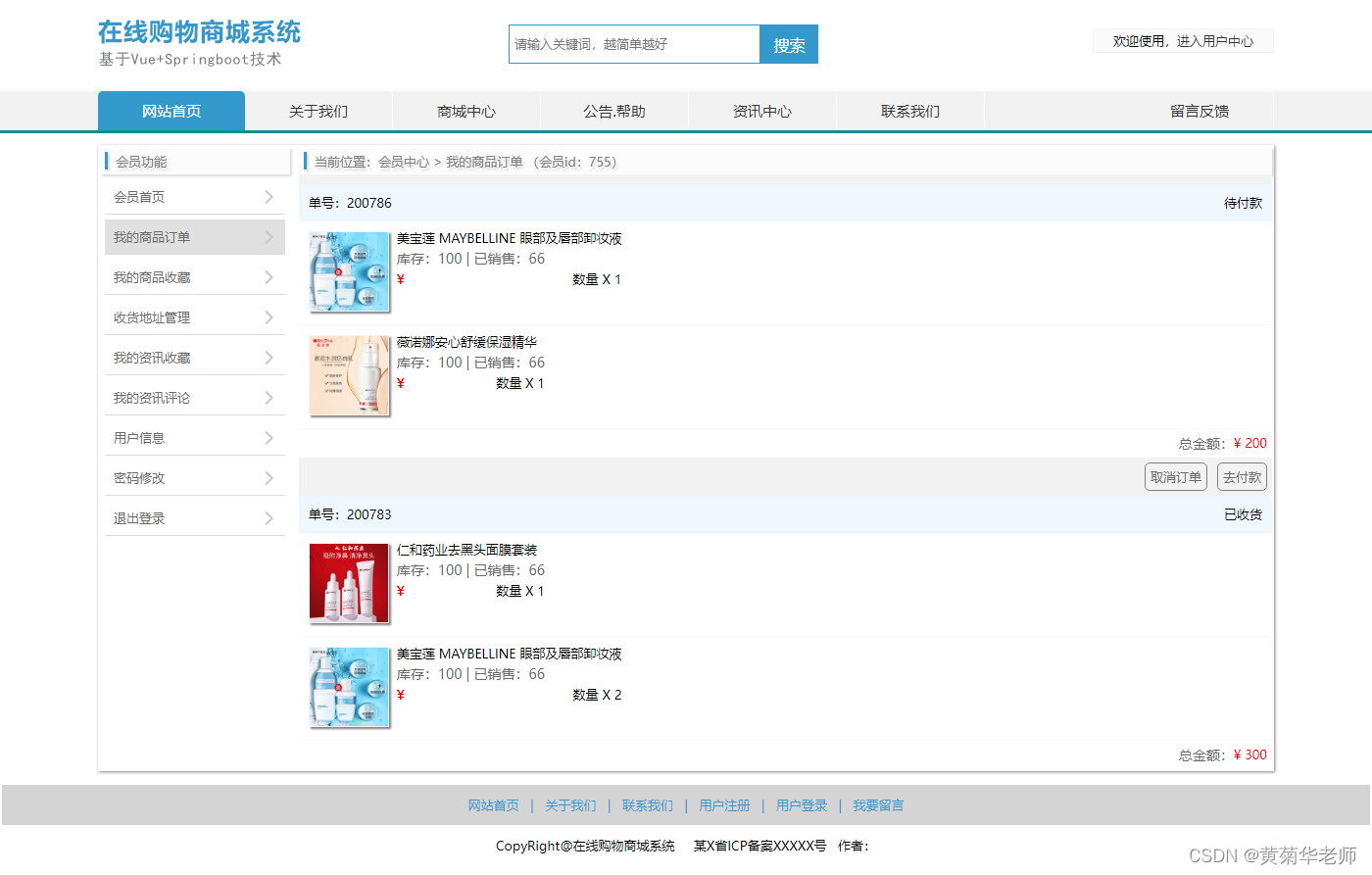Click order number text 单号：200783
1372x875 pixels.
pyautogui.click(x=350, y=514)
